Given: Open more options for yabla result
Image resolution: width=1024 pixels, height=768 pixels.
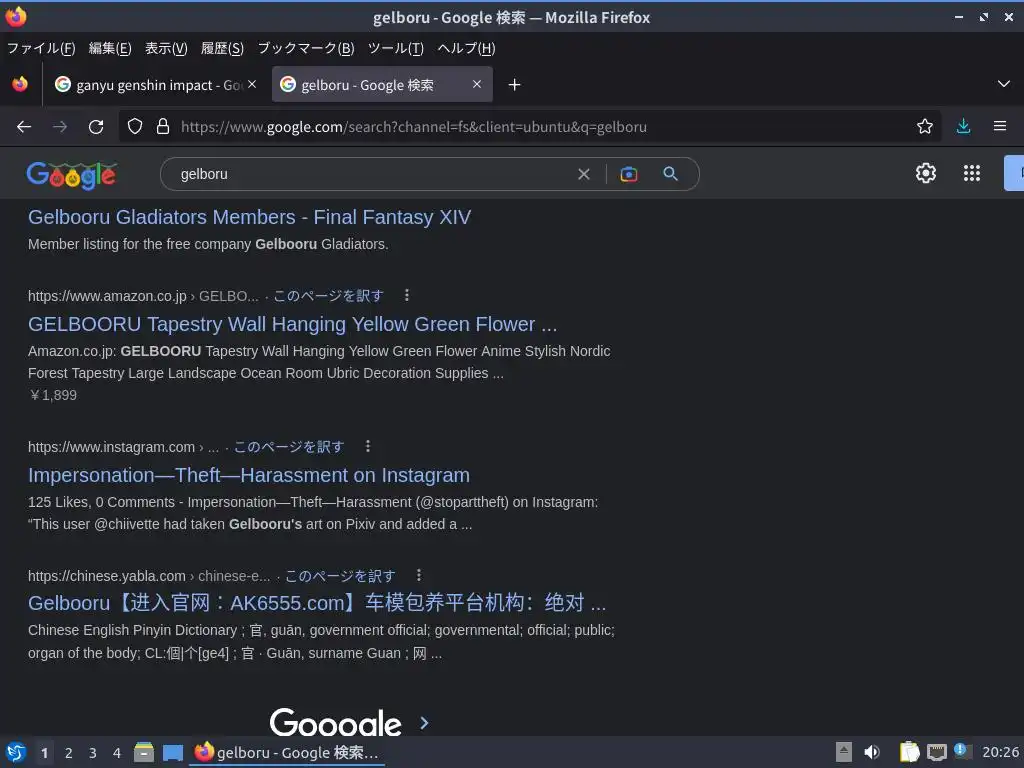Looking at the screenshot, I should pos(419,575).
